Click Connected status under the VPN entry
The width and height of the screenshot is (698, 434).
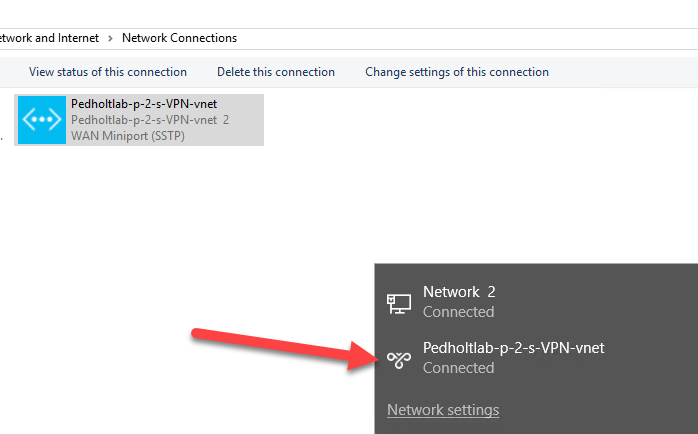tap(459, 368)
